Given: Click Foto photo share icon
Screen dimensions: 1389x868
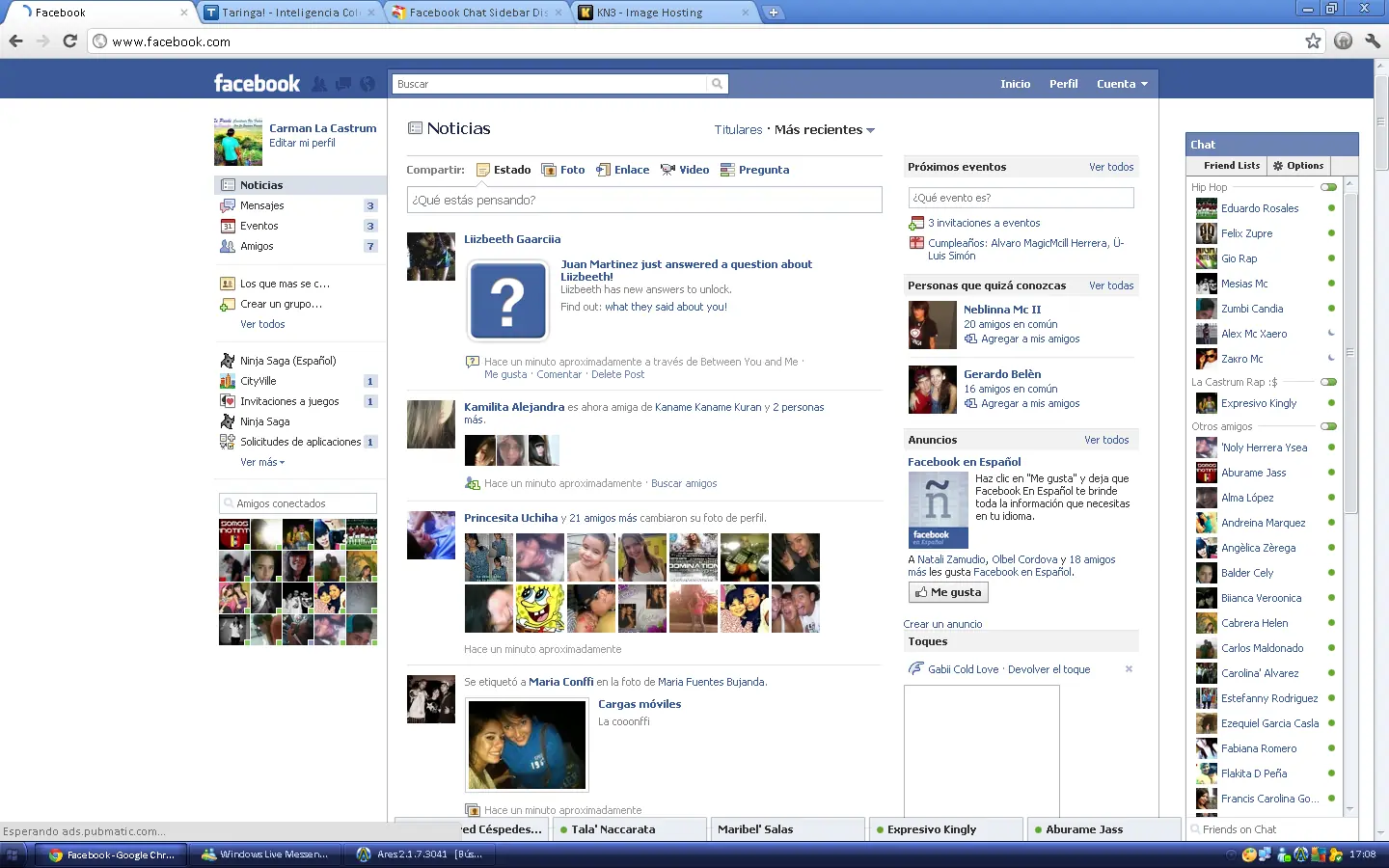Looking at the screenshot, I should [x=549, y=170].
